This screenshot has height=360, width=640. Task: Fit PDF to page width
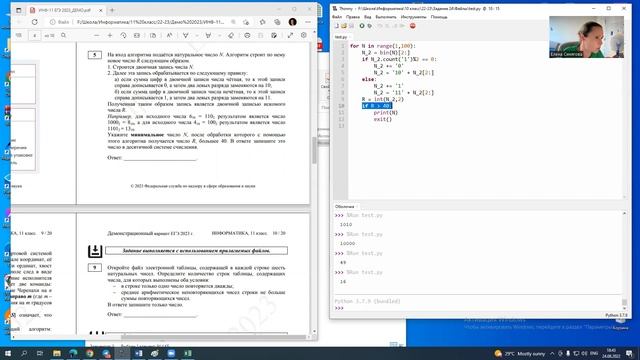(137, 36)
